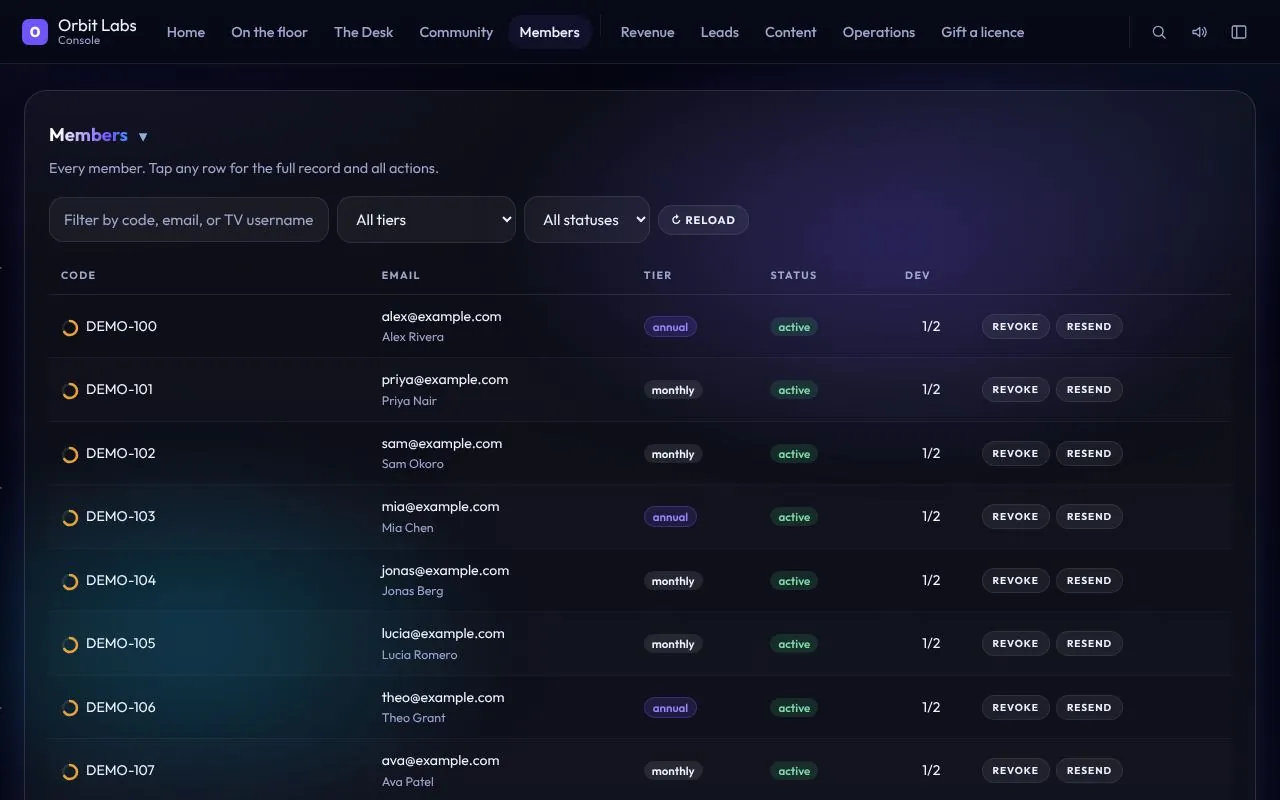This screenshot has height=800, width=1280.
Task: Click the spinner icon beside DEMO-106
Action: pos(70,708)
